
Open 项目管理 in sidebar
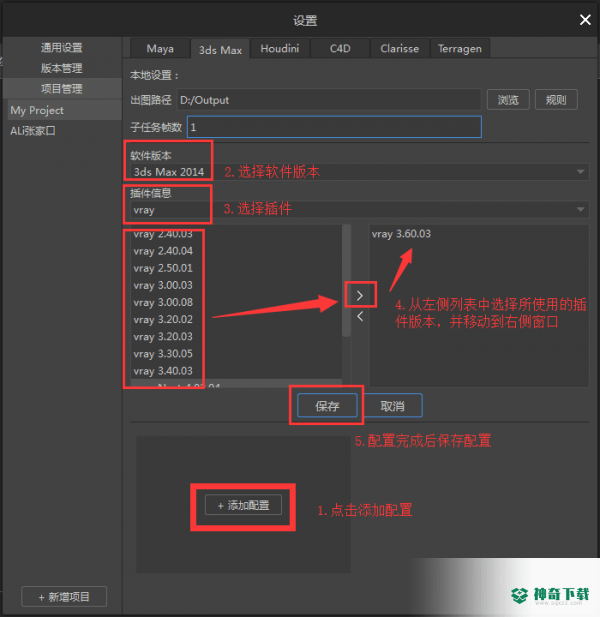pyautogui.click(x=62, y=89)
